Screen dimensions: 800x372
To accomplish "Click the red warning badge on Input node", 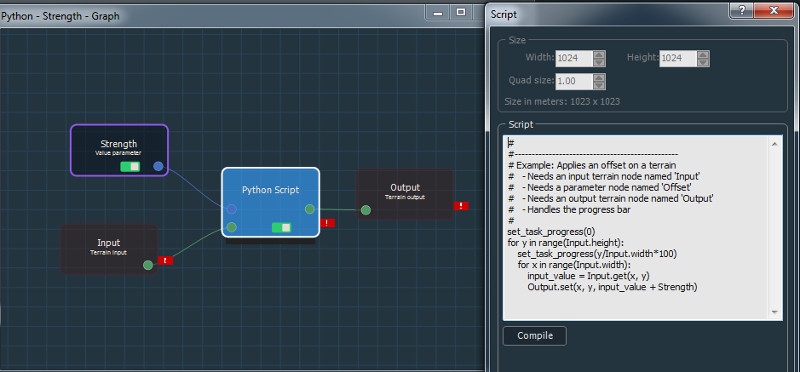I will [166, 260].
